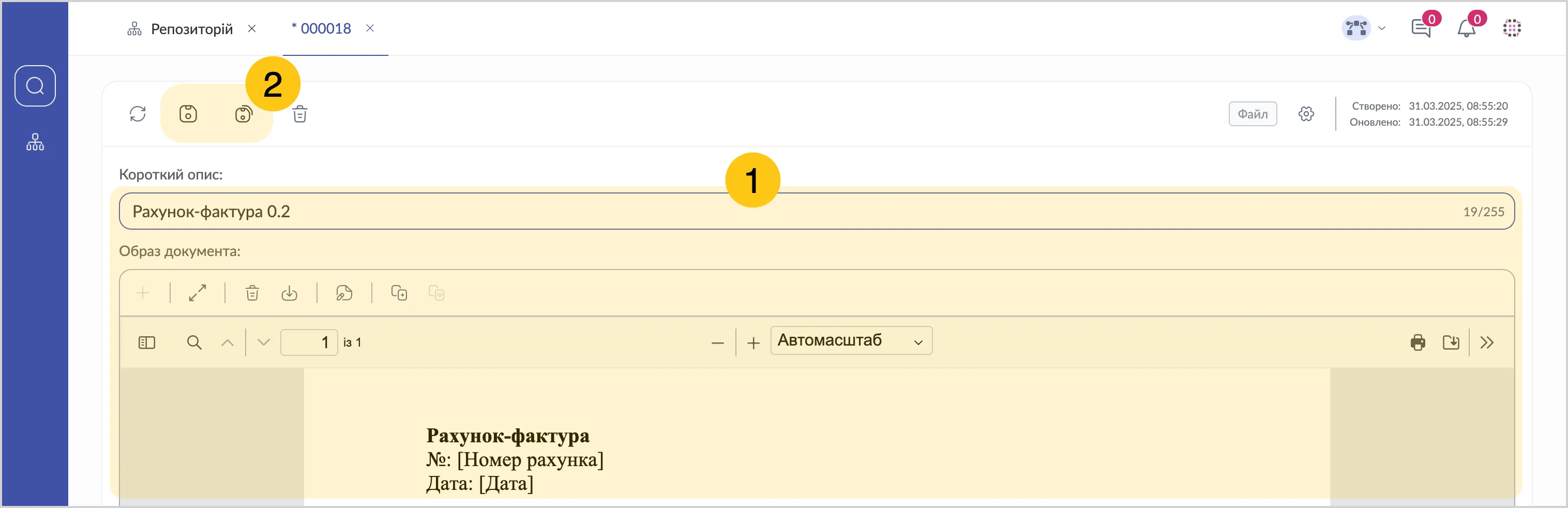The height and width of the screenshot is (508, 1568).
Task: Open the notifications bell icon
Action: pos(1466,28)
